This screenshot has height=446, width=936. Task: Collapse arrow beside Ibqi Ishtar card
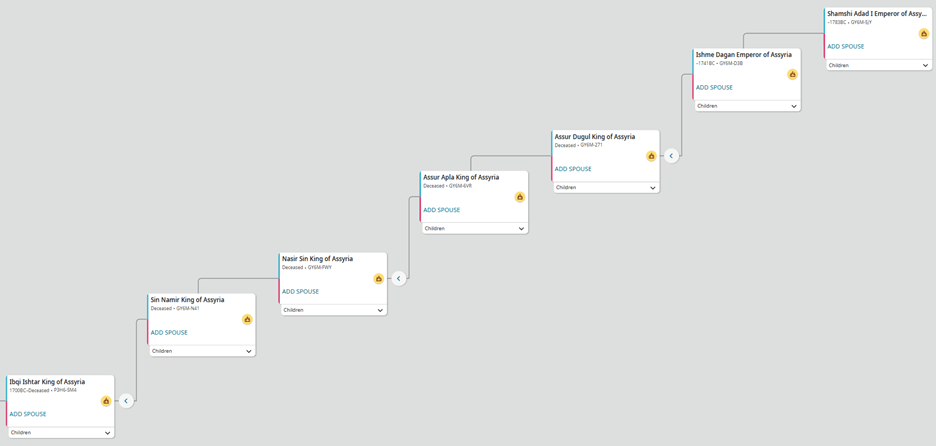coord(126,401)
